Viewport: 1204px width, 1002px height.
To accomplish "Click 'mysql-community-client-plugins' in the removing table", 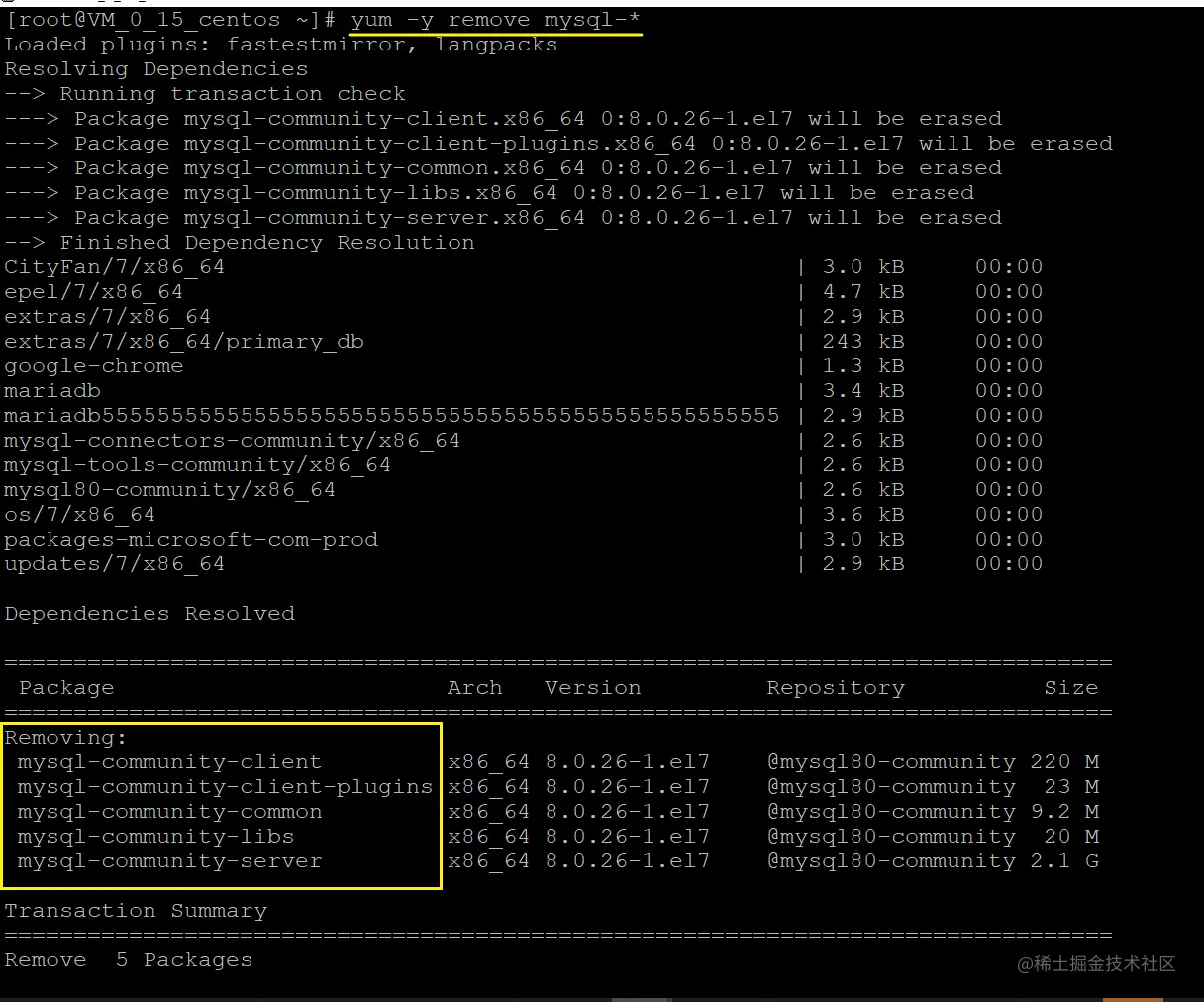I will pyautogui.click(x=225, y=787).
